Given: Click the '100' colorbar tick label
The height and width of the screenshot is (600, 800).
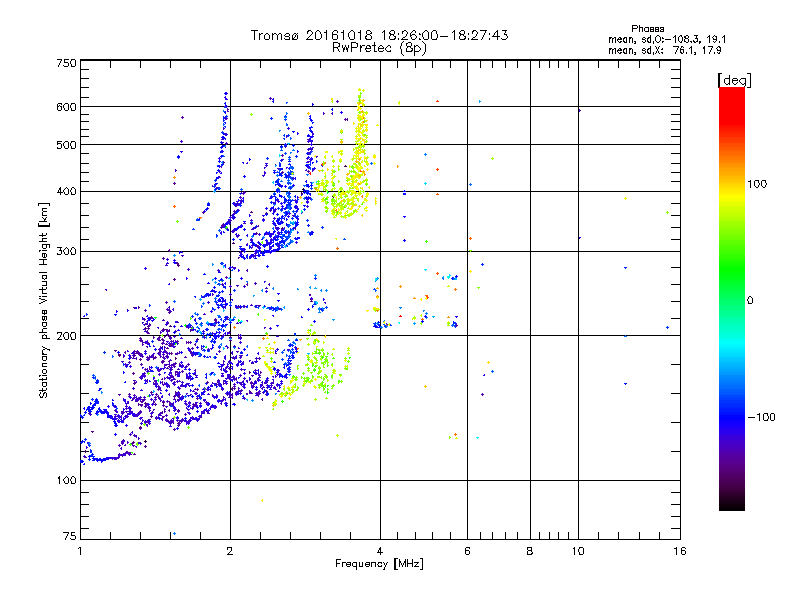Looking at the screenshot, I should (757, 184).
